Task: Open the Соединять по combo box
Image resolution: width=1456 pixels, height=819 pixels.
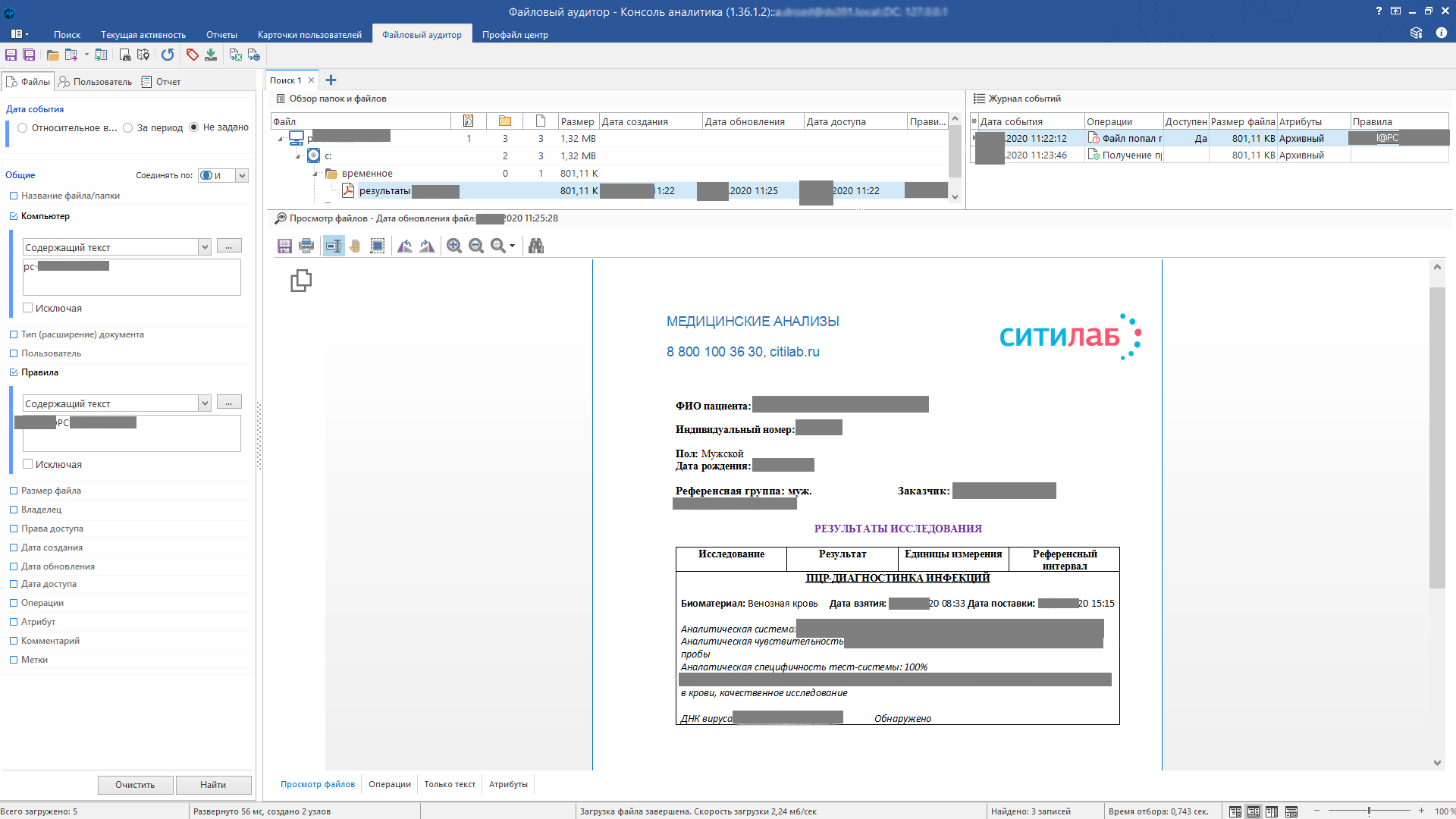Action: (x=242, y=175)
